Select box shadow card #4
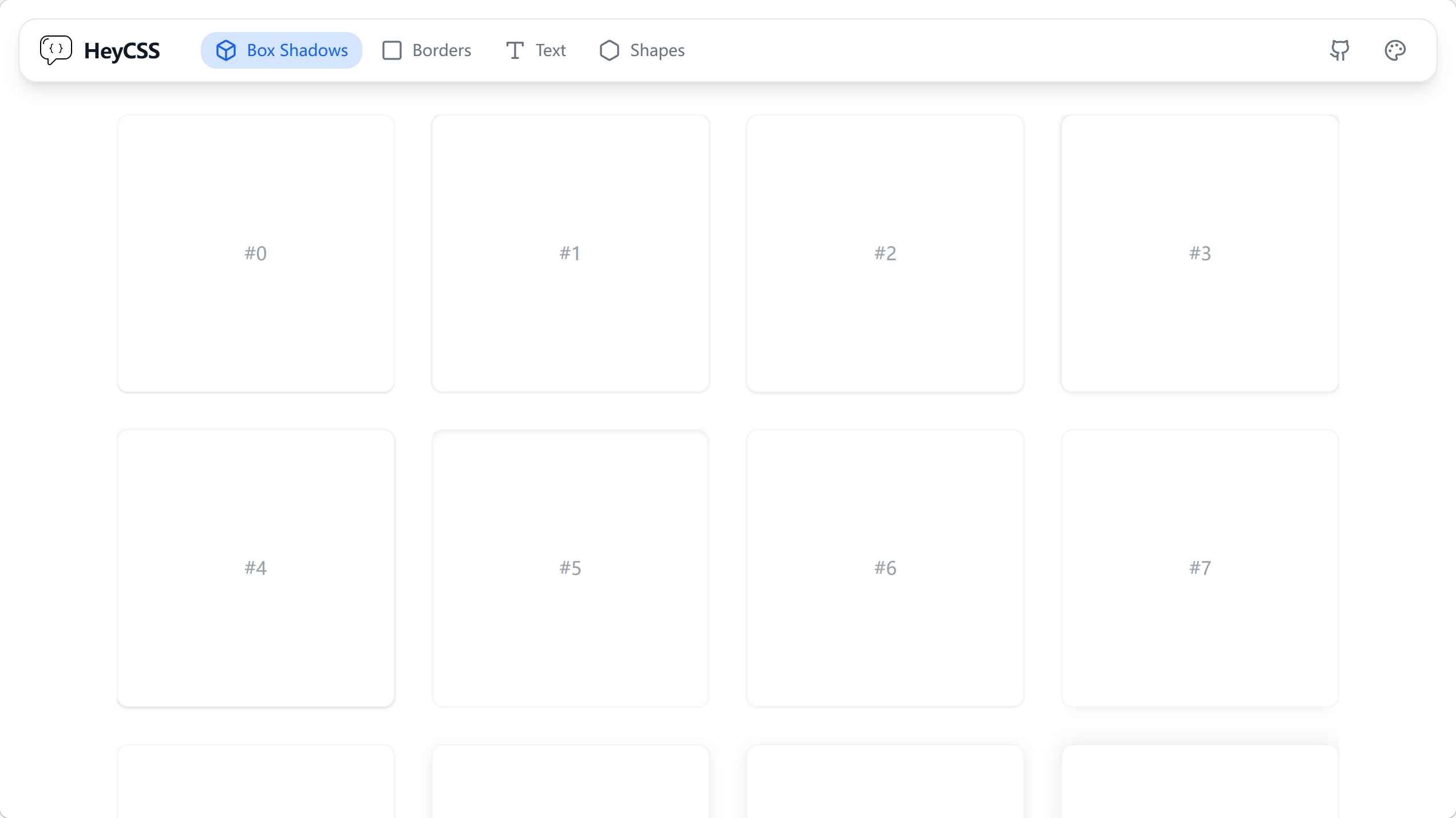Viewport: 1456px width, 818px height. coord(256,568)
